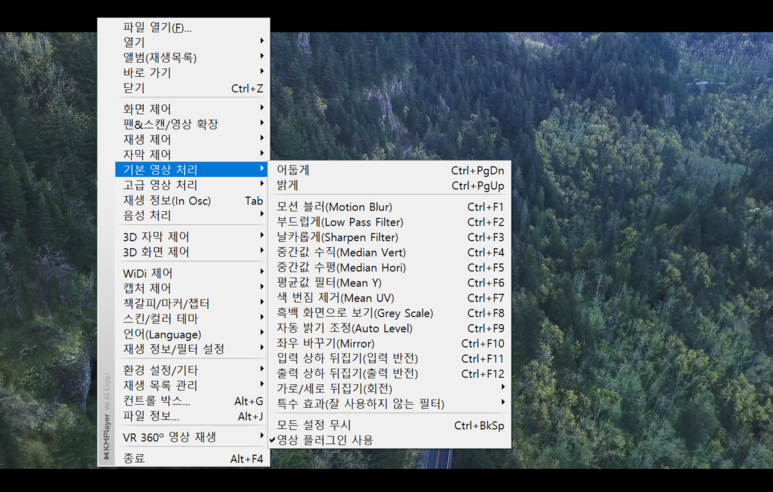Select highlighted '기본 영상 처리' entry

point(191,170)
